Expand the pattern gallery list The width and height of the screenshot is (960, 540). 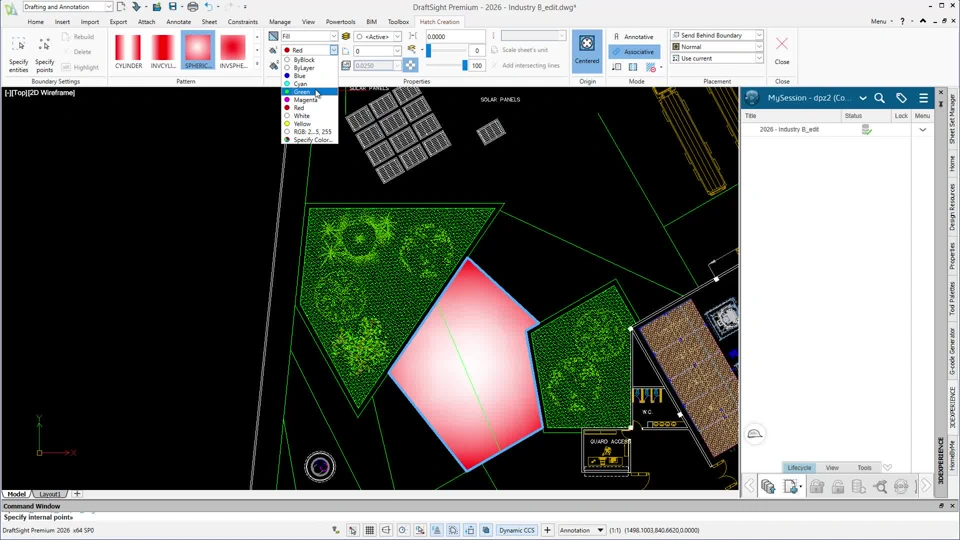(257, 65)
